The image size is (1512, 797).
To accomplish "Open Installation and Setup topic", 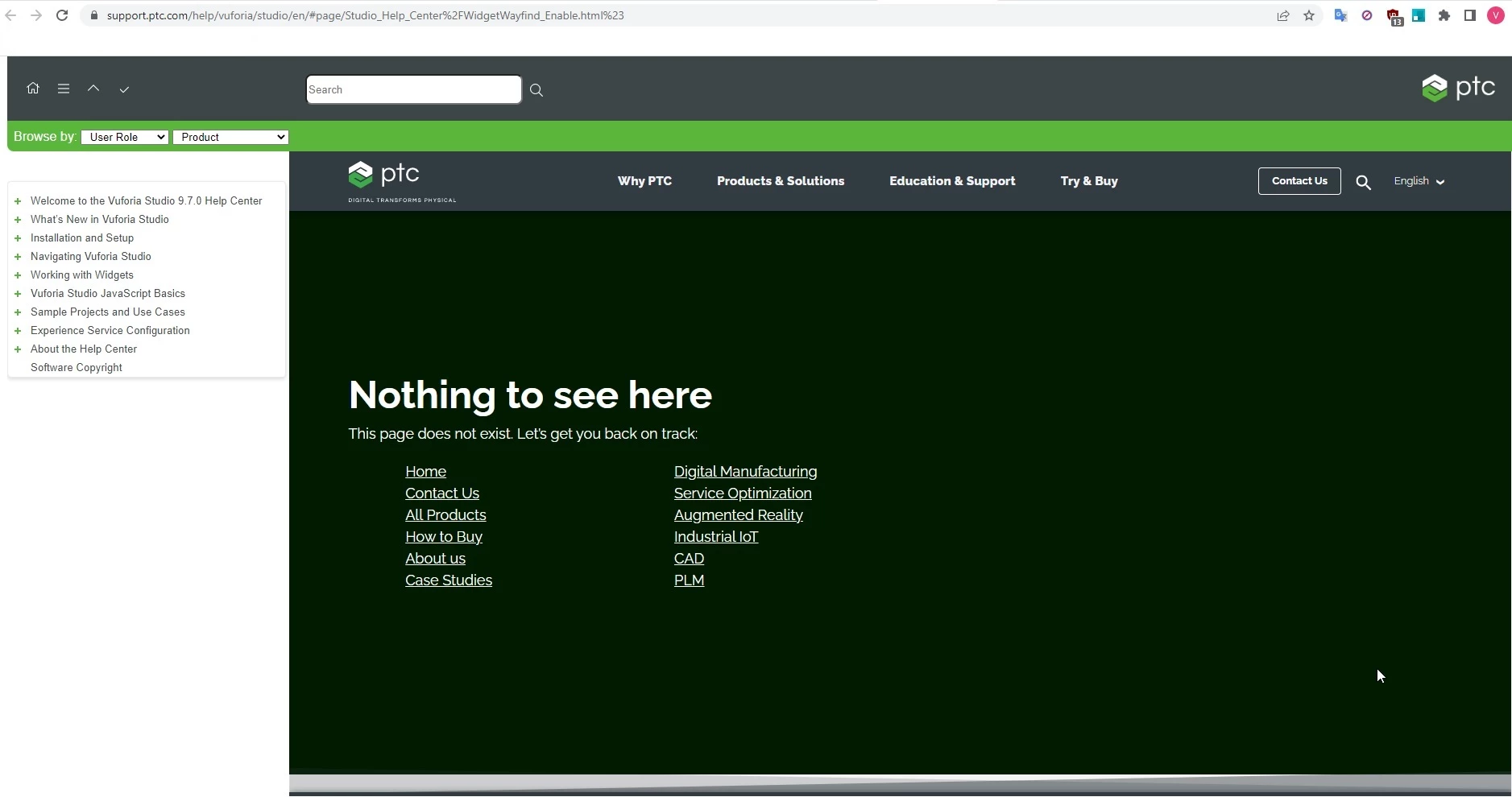I will (82, 238).
